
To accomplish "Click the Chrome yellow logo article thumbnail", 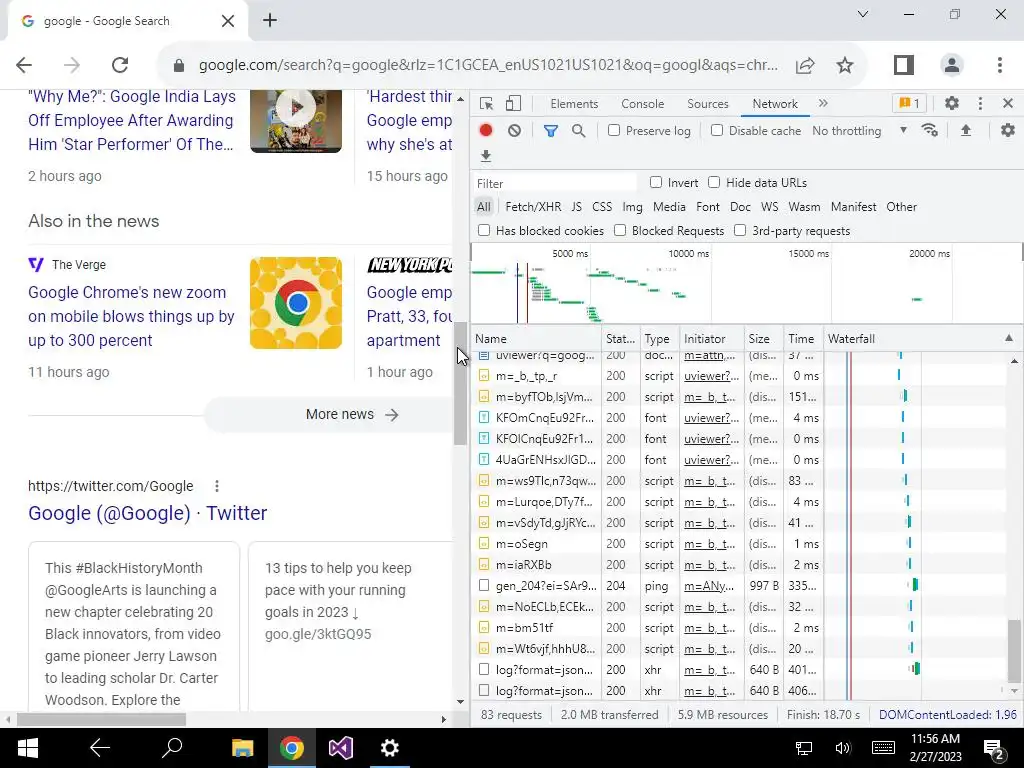I will tap(296, 303).
